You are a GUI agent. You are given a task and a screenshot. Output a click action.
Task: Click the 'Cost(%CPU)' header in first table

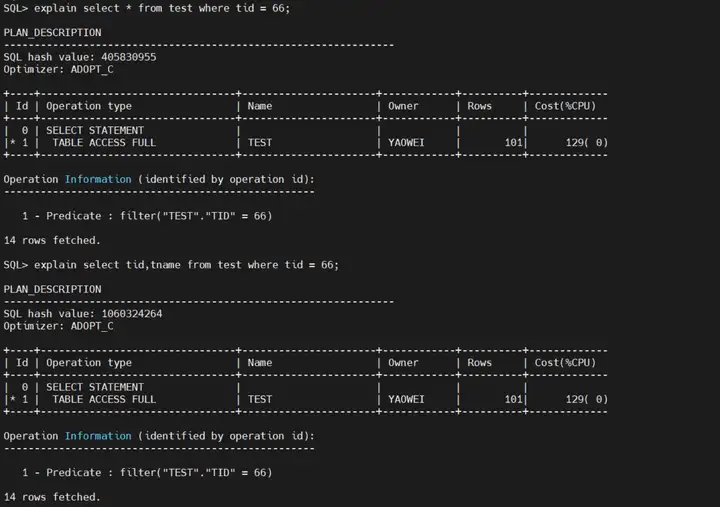pos(565,106)
